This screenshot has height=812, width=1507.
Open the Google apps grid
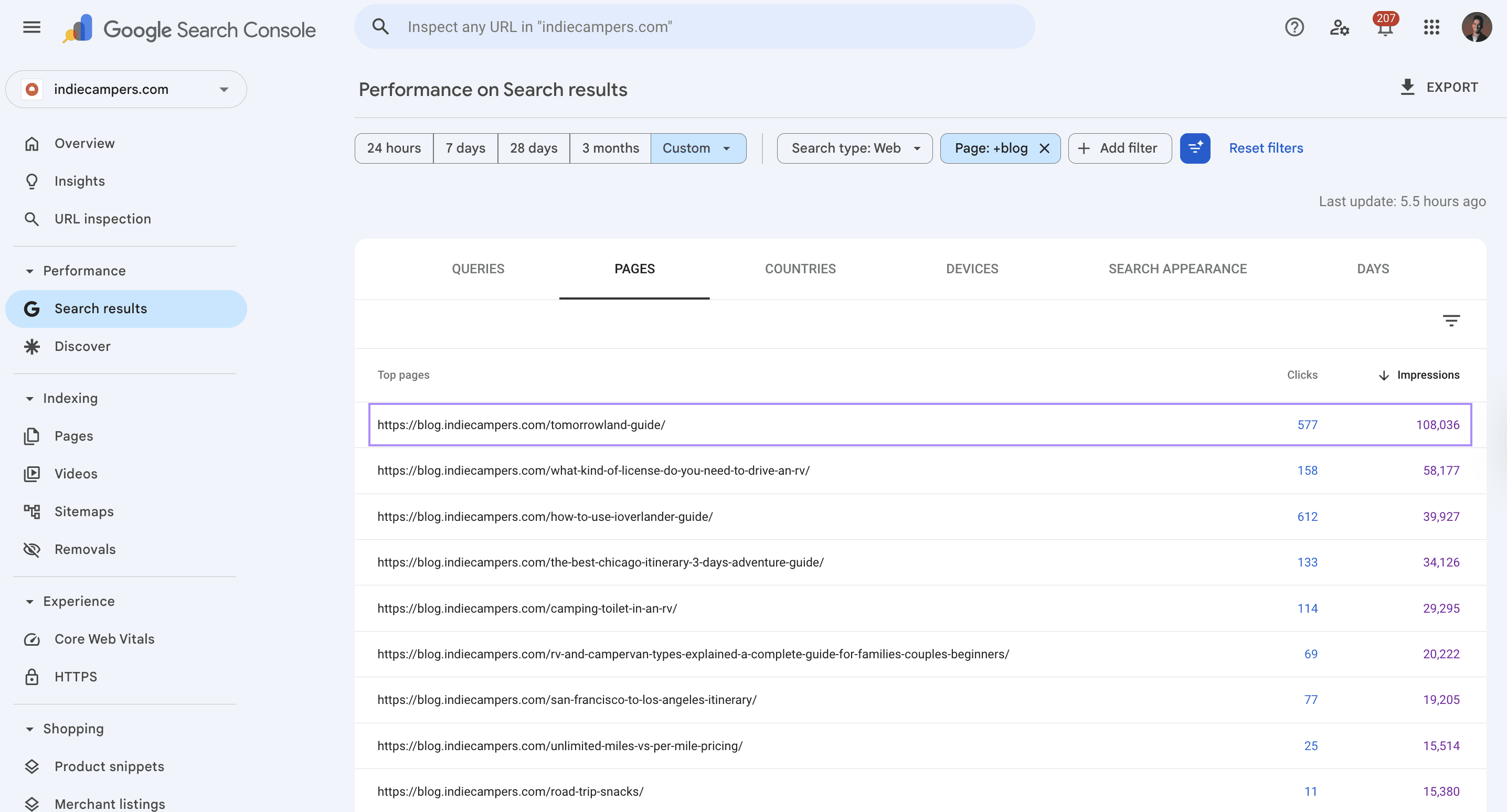1431,27
